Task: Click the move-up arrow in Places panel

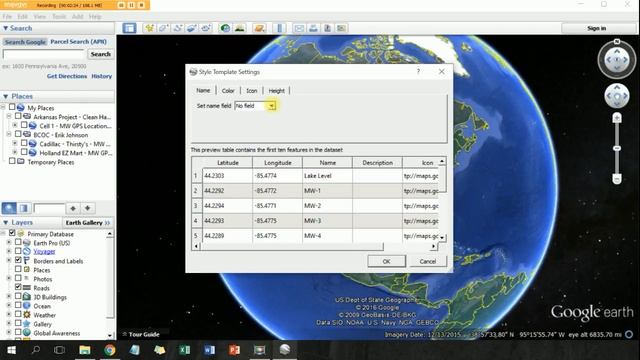Action: tap(73, 208)
